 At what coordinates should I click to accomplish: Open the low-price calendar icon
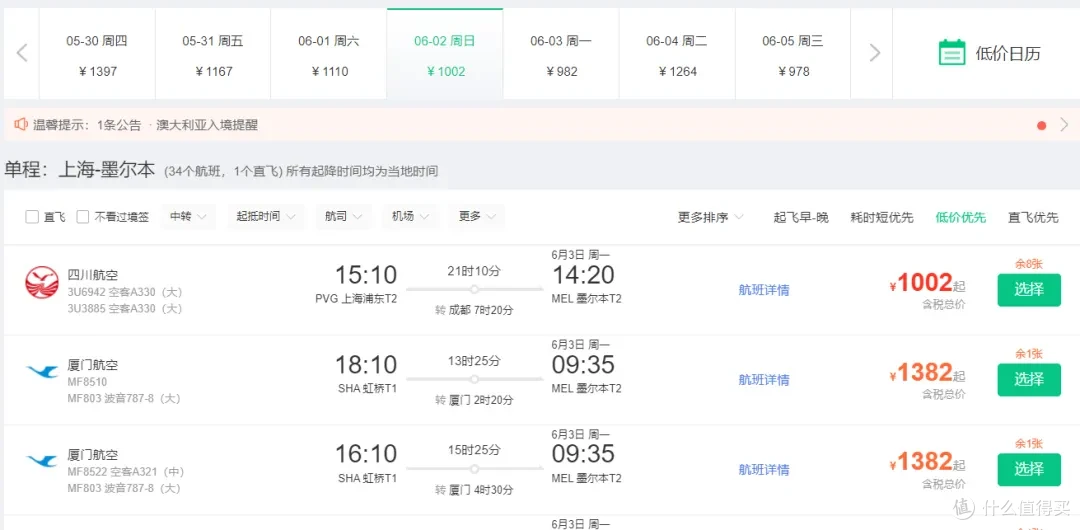click(952, 53)
